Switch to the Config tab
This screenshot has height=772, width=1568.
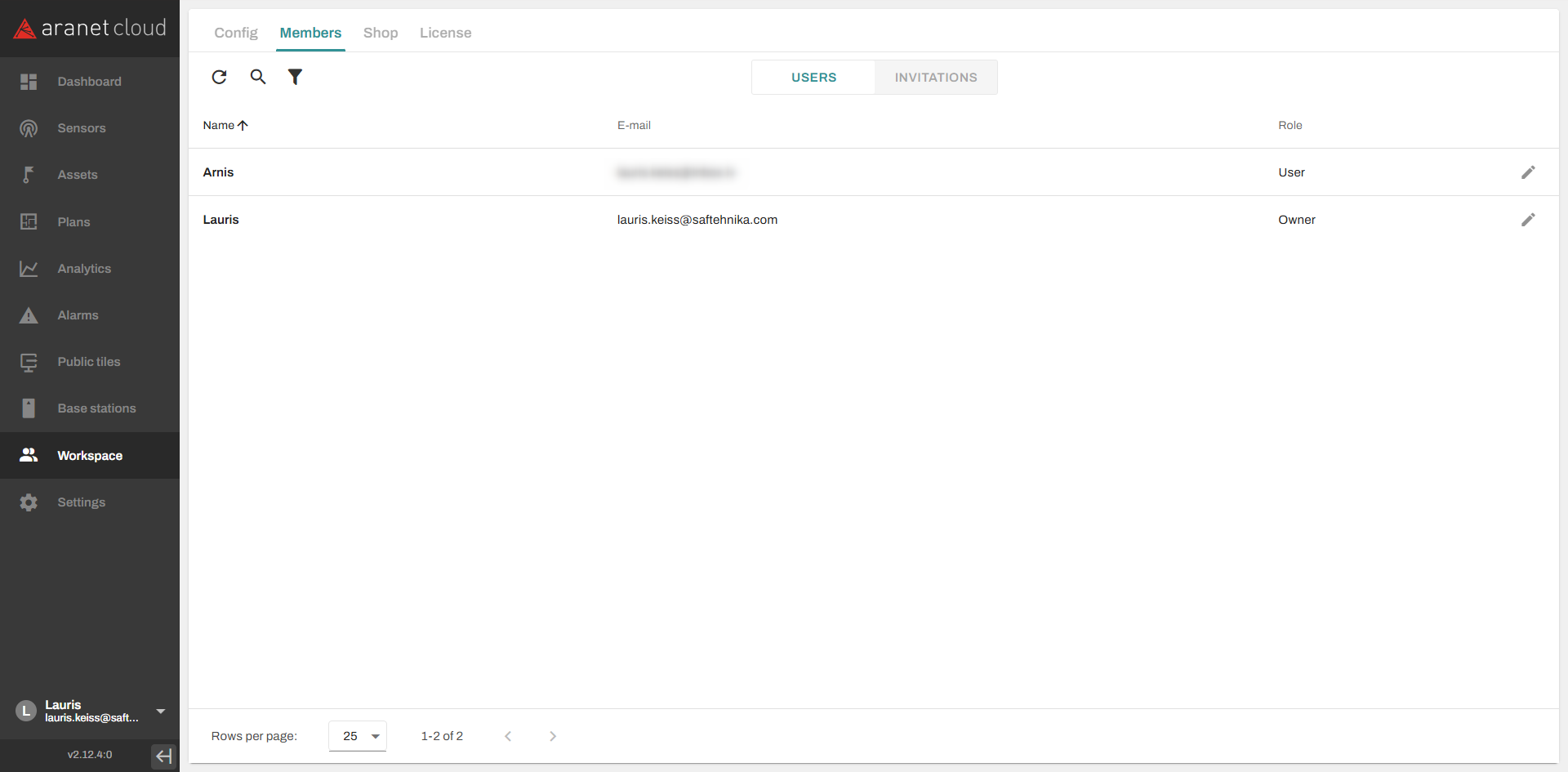click(235, 33)
